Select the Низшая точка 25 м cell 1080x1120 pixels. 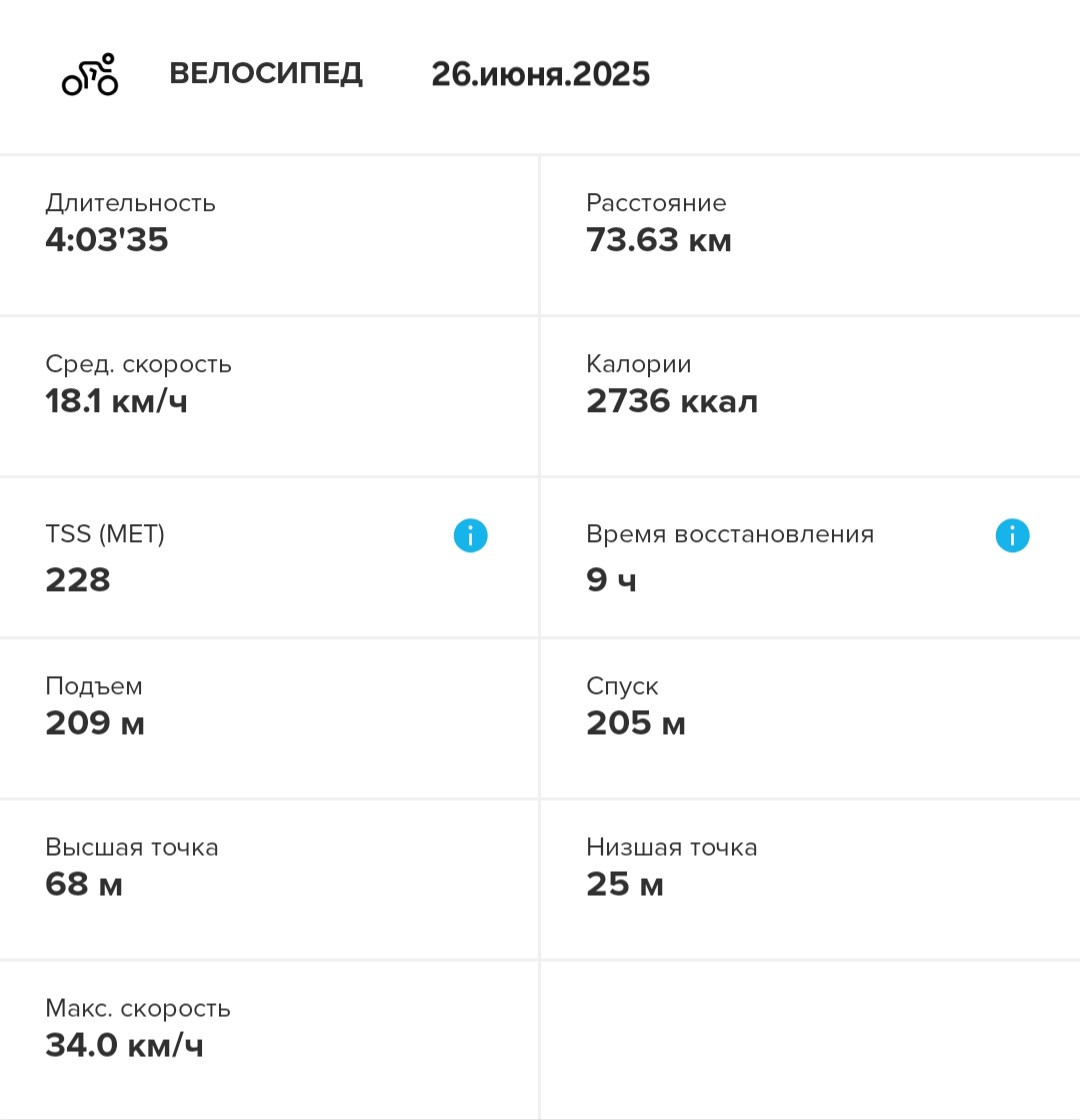pos(811,880)
